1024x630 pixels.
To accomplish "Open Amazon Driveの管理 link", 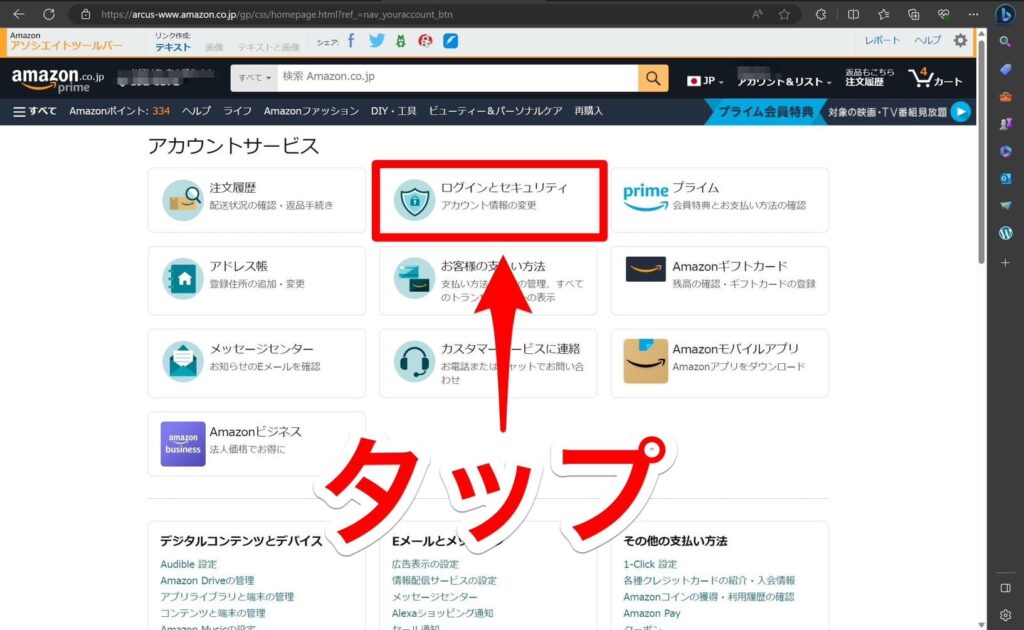I will [207, 580].
